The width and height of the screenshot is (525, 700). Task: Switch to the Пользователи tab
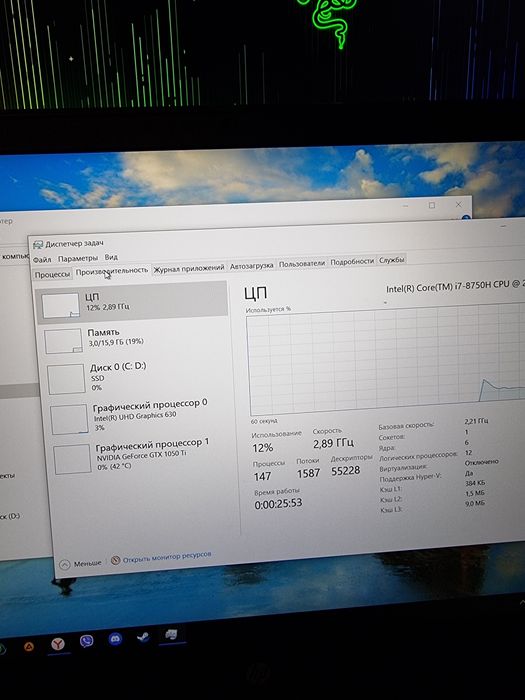[302, 263]
